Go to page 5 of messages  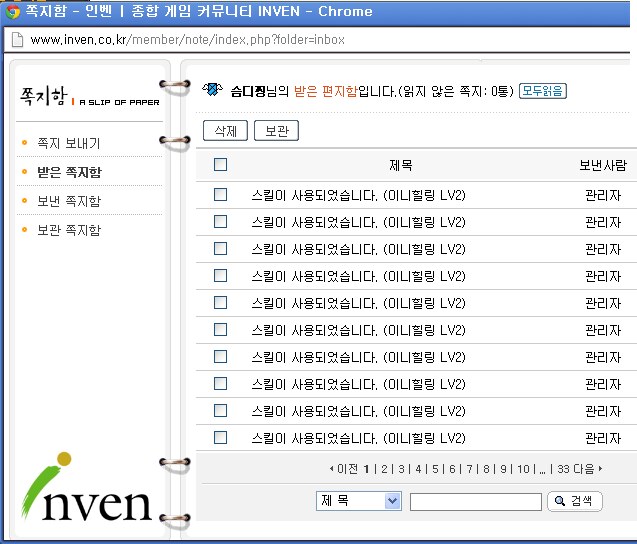pos(436,469)
